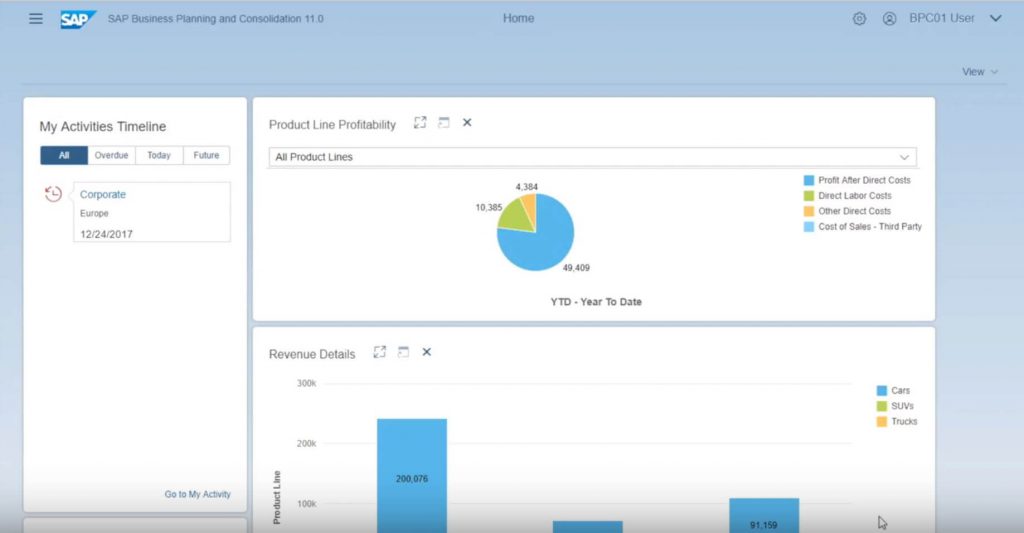
Task: Toggle the Cars legend swatch
Action: (x=882, y=391)
